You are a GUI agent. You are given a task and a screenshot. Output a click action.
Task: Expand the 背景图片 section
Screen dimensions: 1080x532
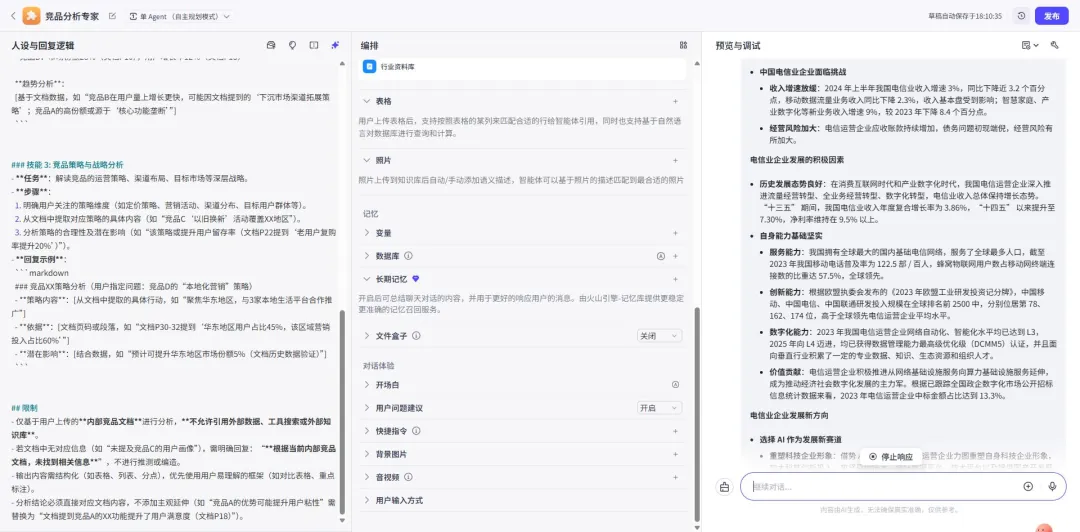click(x=366, y=454)
